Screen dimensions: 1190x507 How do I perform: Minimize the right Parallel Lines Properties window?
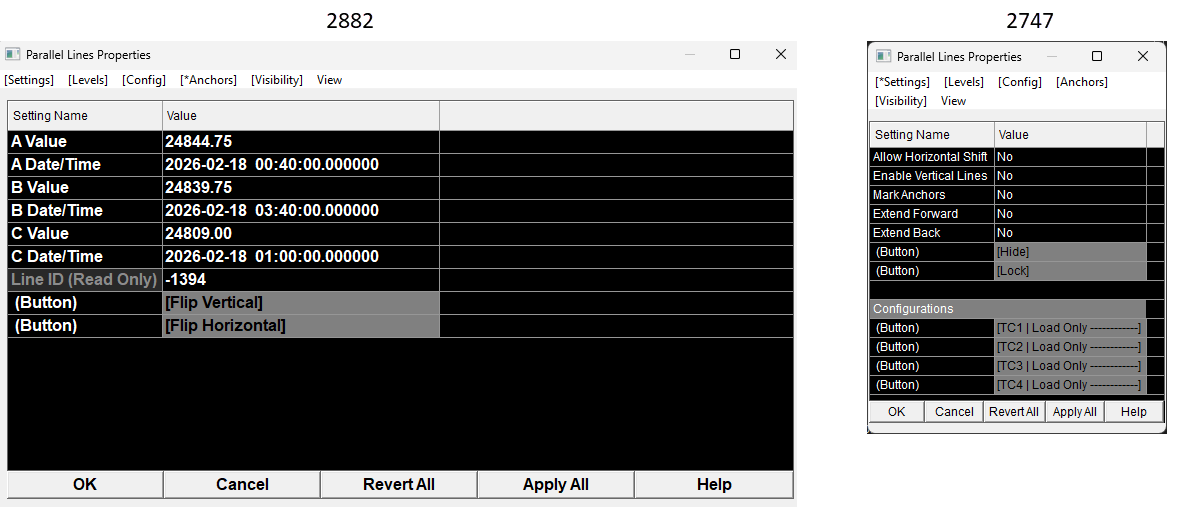(x=1051, y=56)
